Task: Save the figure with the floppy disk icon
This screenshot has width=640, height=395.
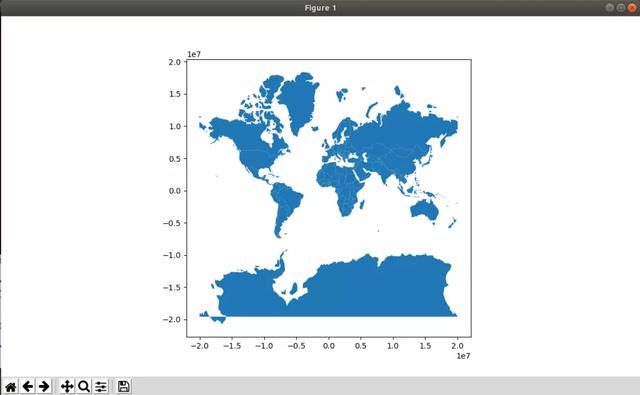Action: (124, 386)
